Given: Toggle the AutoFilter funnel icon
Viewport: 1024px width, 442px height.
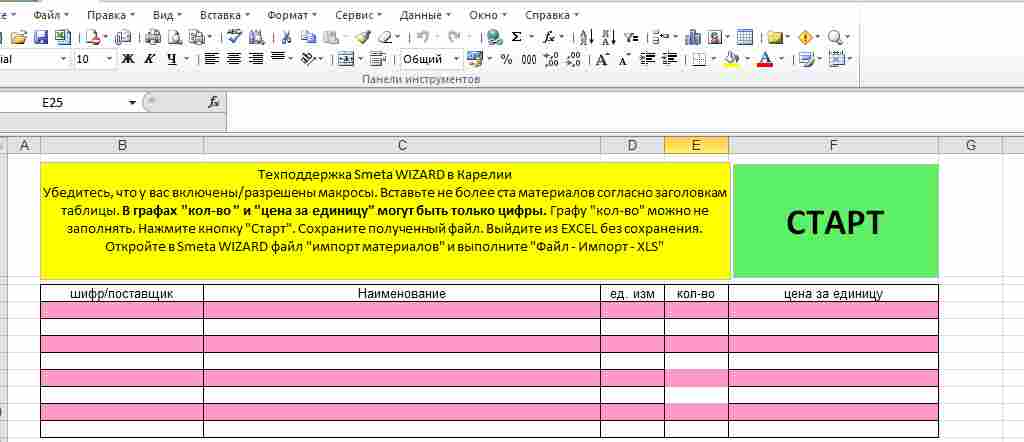Looking at the screenshot, I should [631, 37].
